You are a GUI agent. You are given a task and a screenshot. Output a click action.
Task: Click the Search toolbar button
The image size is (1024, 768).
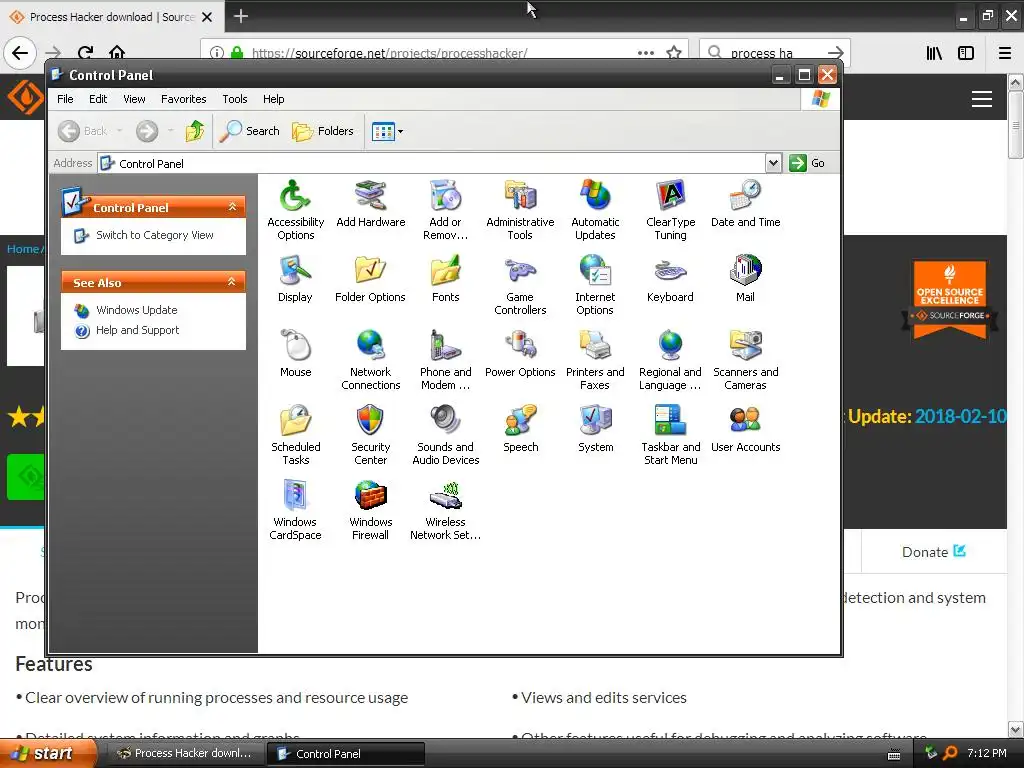tap(249, 131)
